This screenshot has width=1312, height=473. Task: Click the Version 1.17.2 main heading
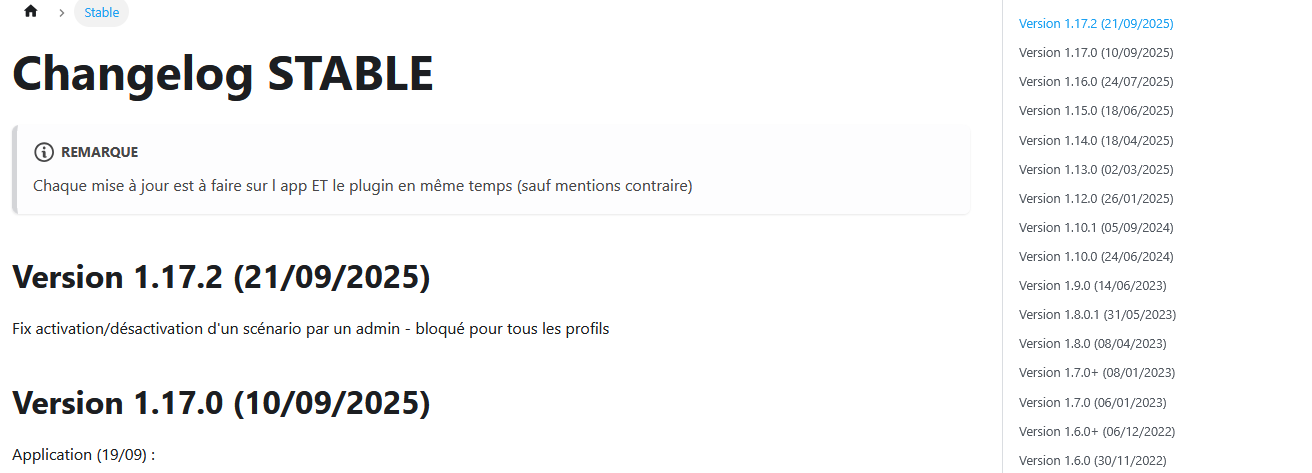pos(221,277)
